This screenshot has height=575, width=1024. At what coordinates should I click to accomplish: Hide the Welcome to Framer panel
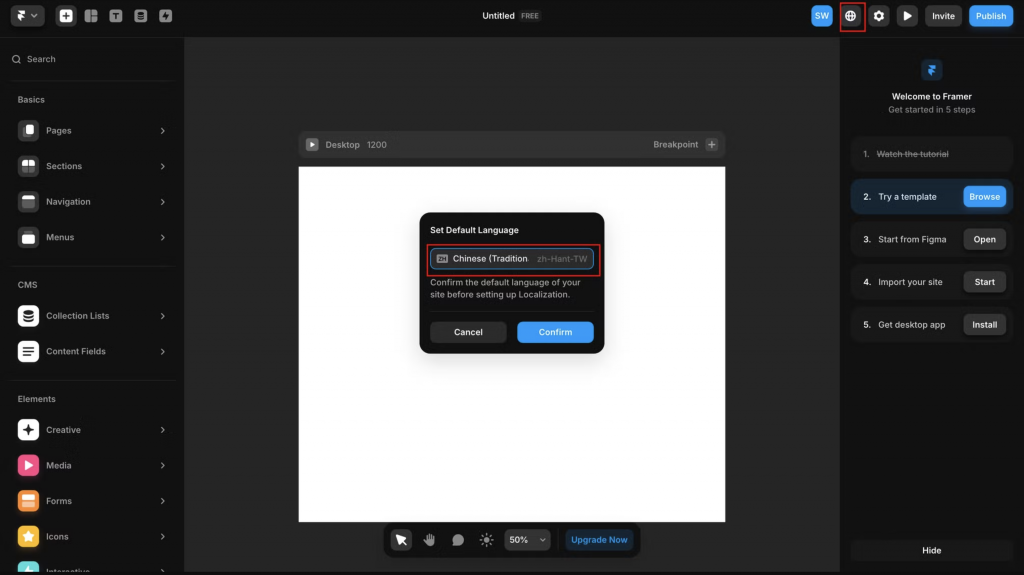coord(931,550)
